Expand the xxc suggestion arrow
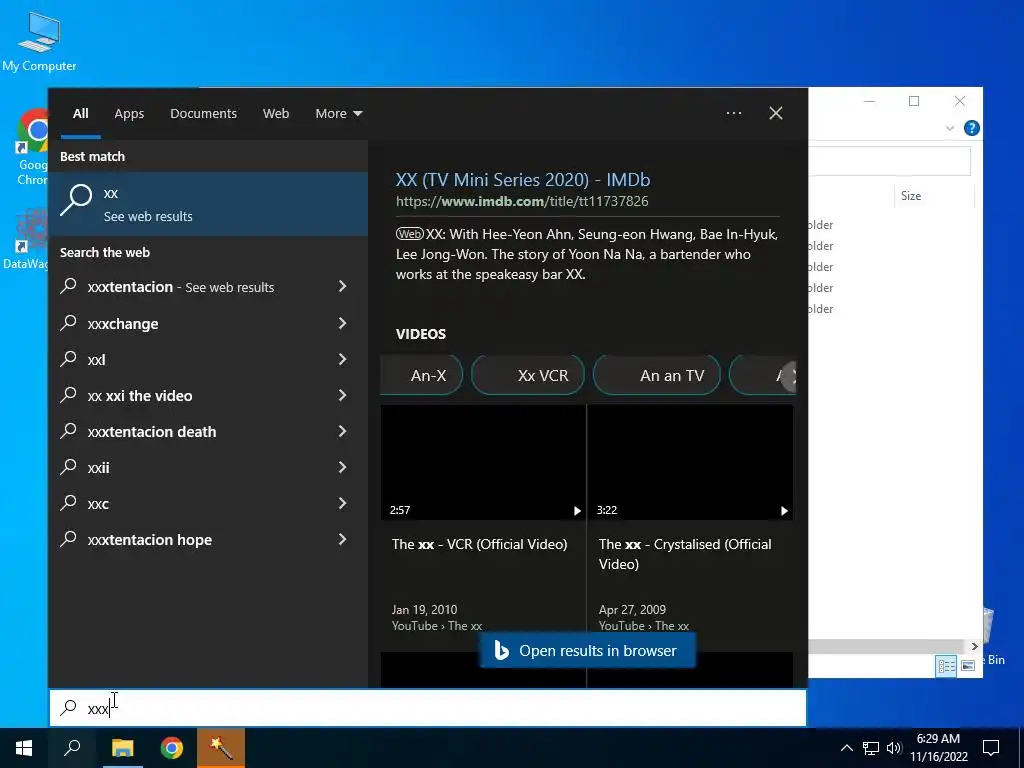This screenshot has width=1024, height=768. pos(342,503)
